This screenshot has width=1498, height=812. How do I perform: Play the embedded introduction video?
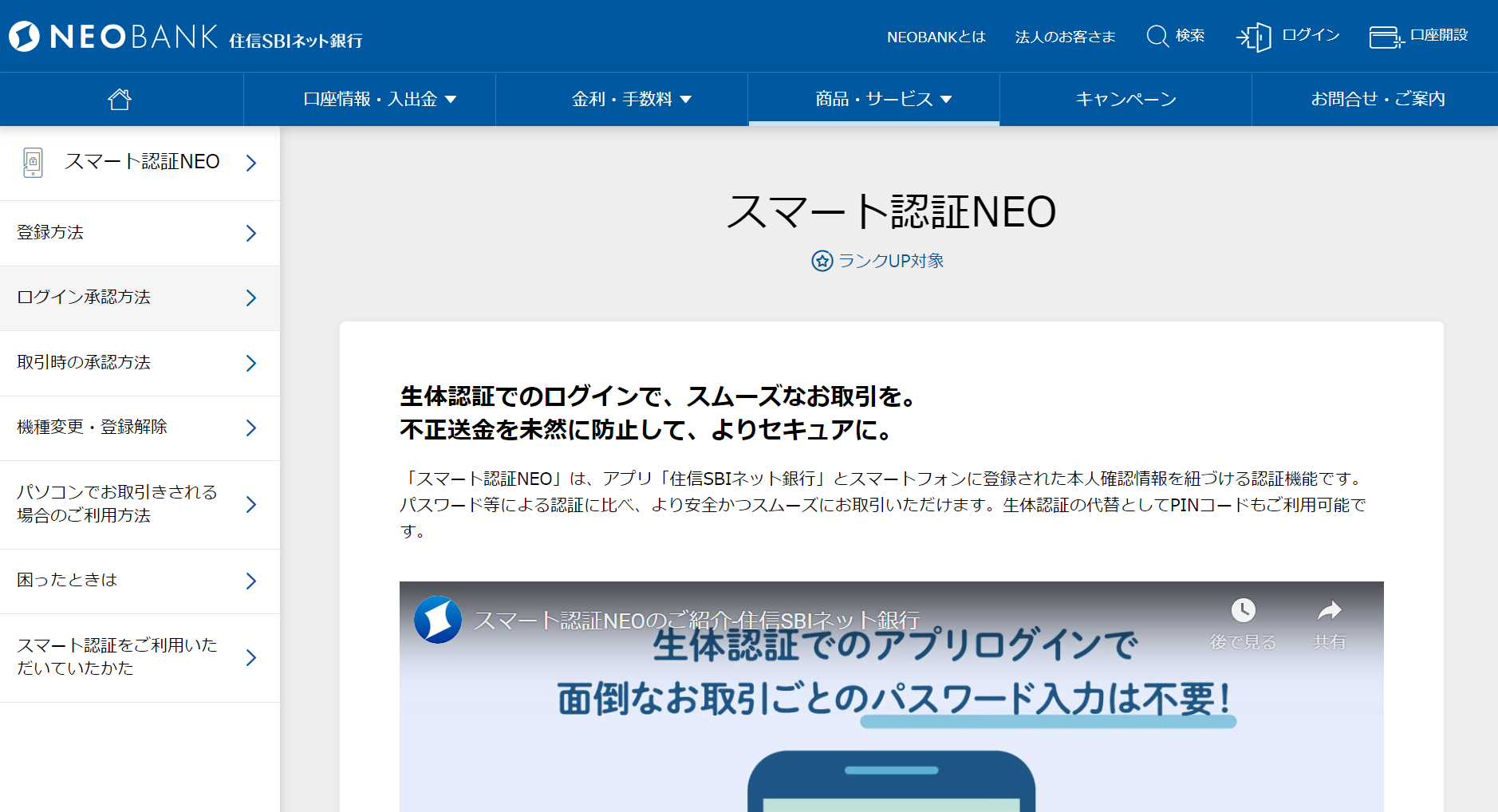891,697
